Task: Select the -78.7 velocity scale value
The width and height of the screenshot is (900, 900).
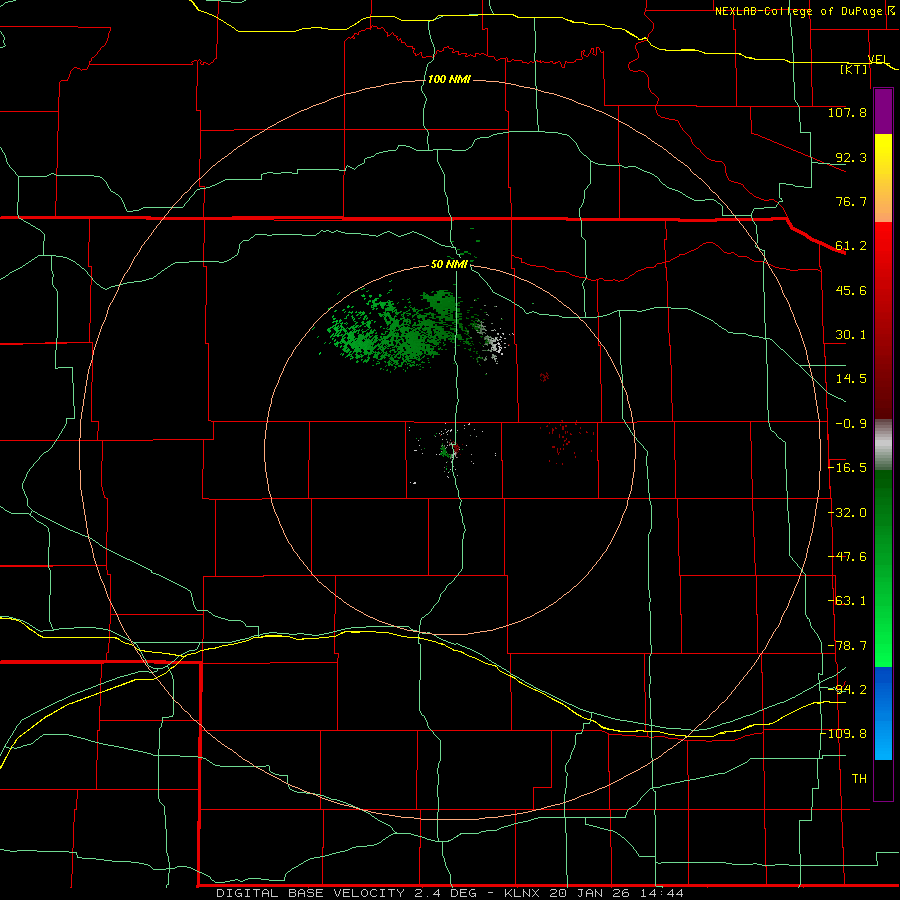Action: coord(847,646)
